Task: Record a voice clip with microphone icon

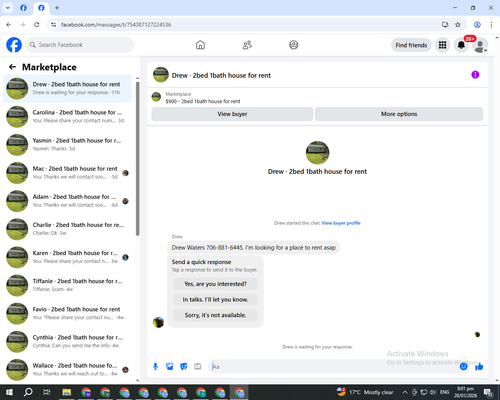Action: click(155, 367)
